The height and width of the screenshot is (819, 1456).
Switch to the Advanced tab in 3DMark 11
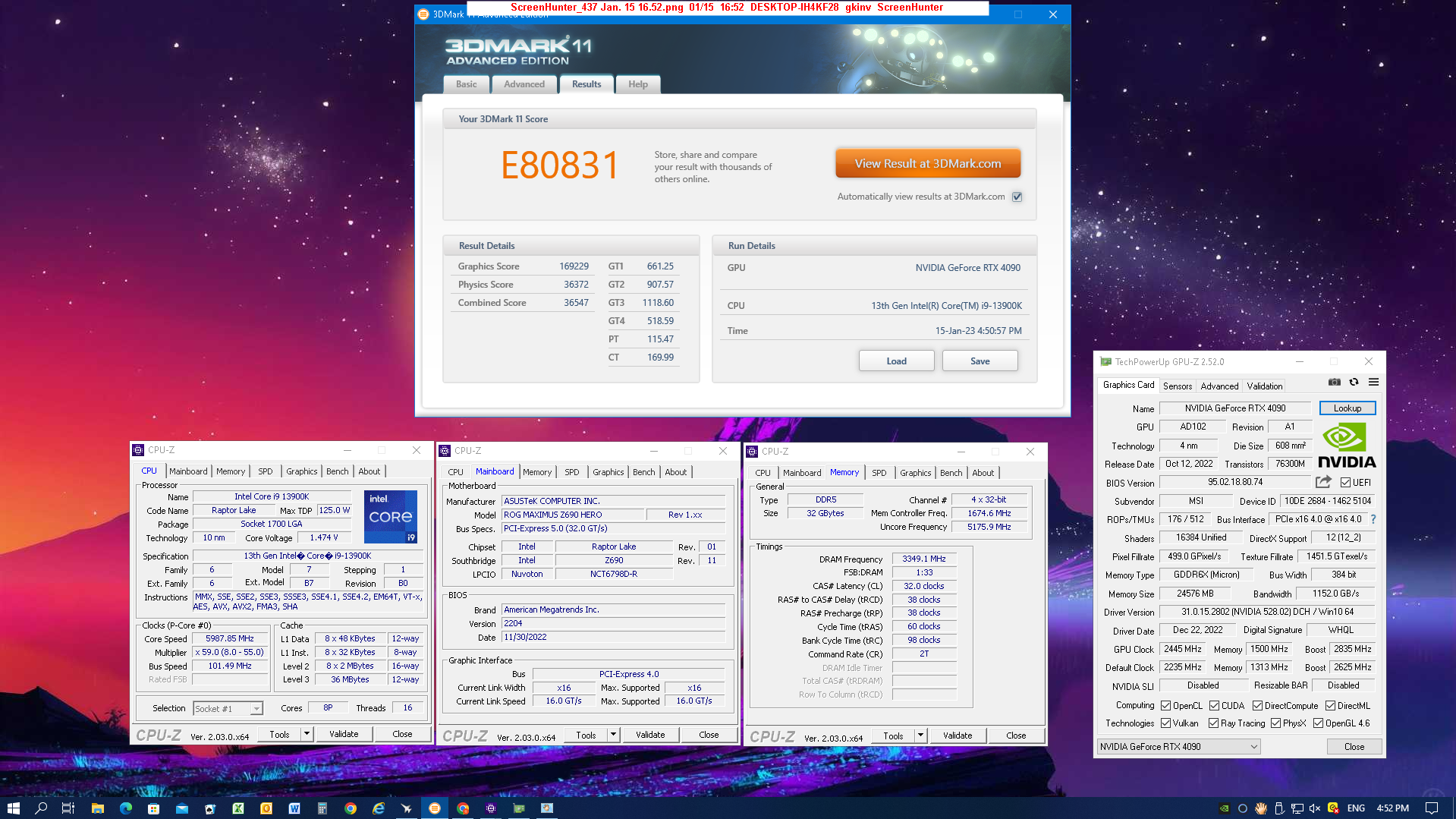tap(524, 84)
